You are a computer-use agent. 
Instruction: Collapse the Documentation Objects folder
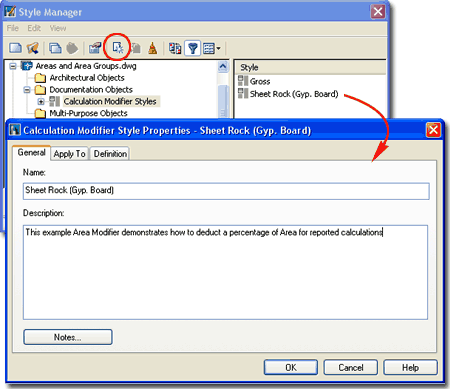(27, 90)
